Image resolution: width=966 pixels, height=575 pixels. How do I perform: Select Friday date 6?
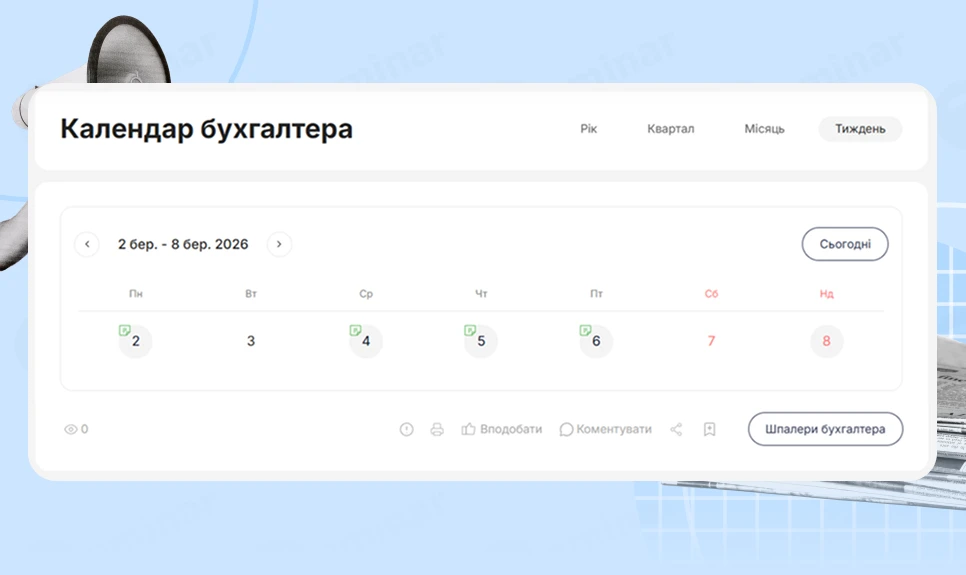(x=596, y=341)
